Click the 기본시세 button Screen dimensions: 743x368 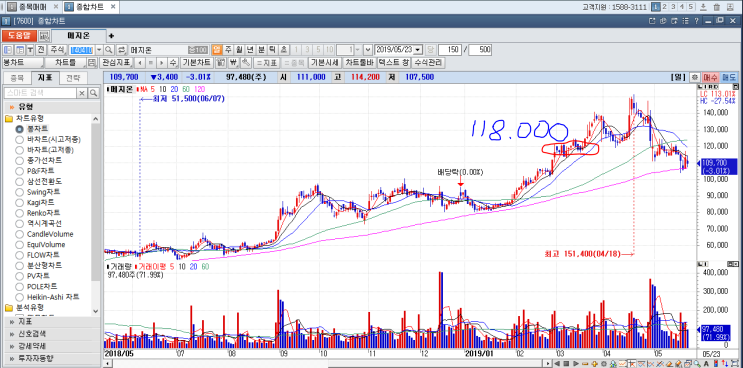tap(325, 63)
